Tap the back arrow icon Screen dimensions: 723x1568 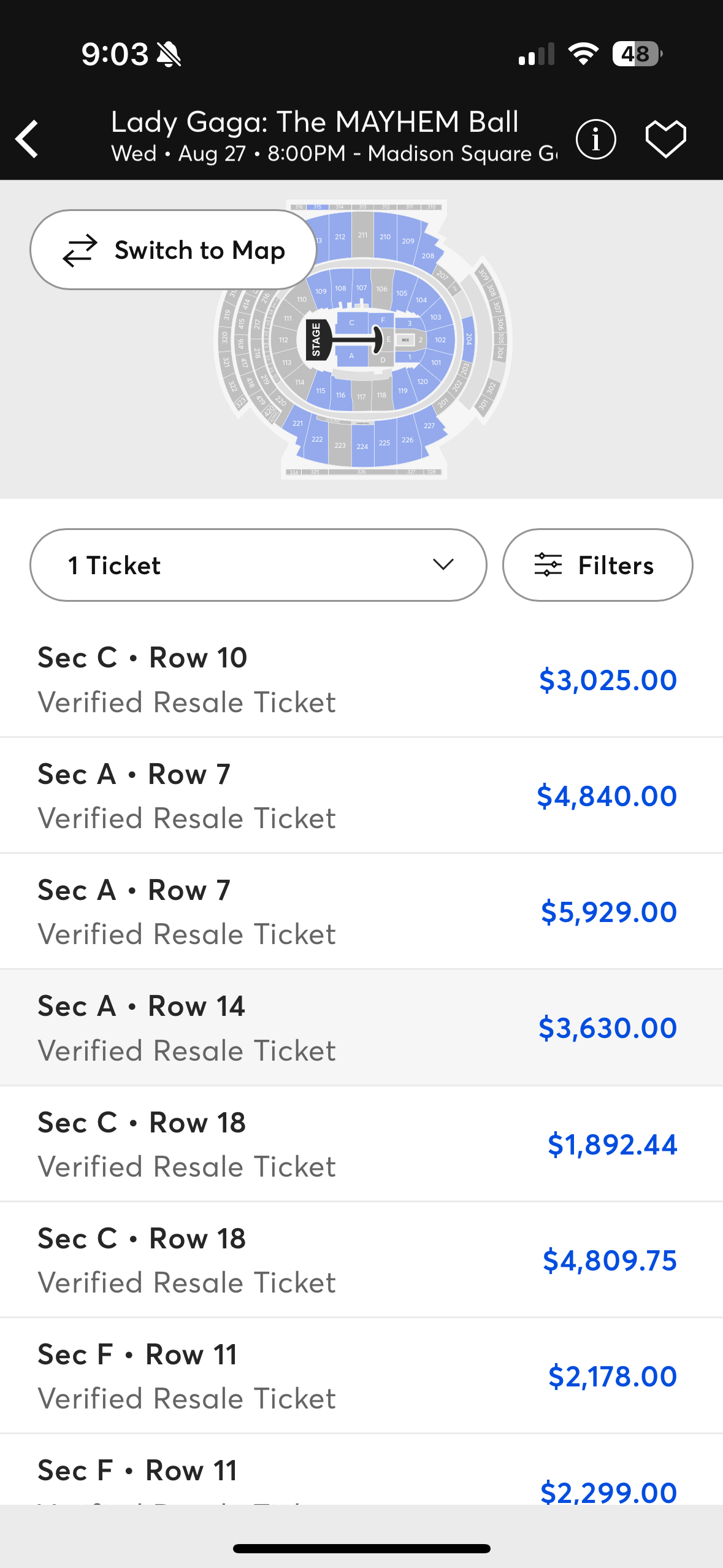point(28,139)
